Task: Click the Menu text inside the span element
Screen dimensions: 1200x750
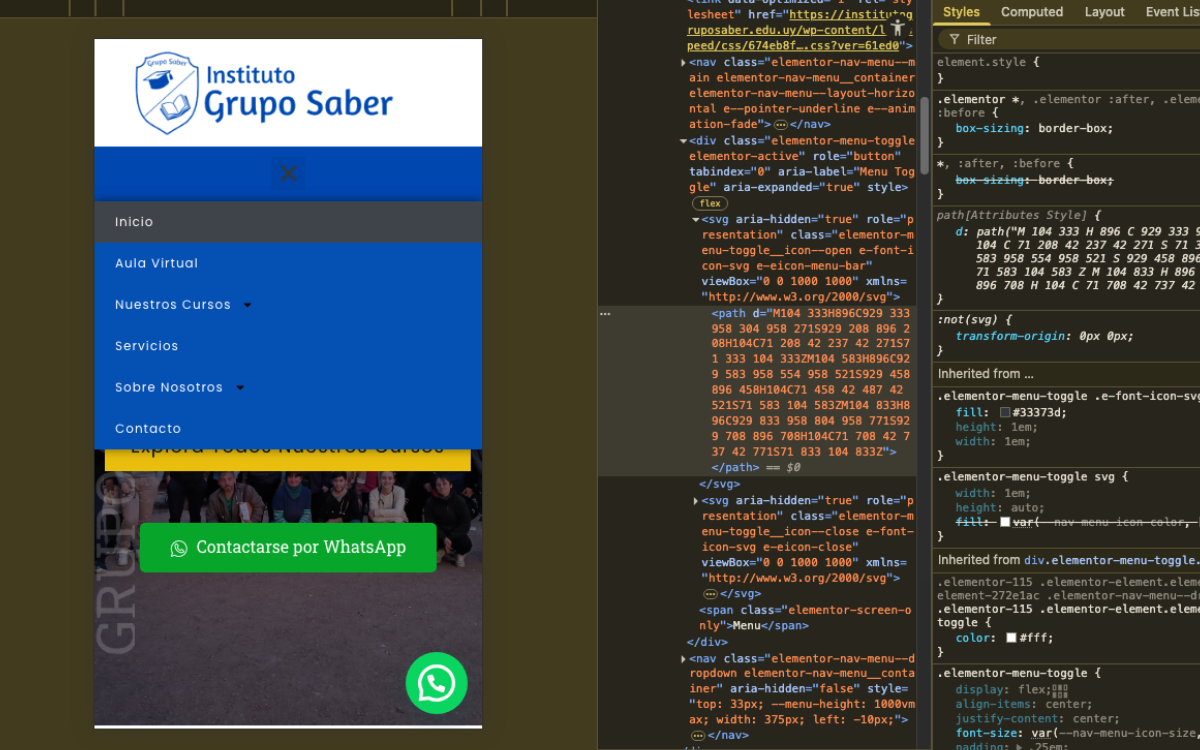Action: click(x=746, y=626)
